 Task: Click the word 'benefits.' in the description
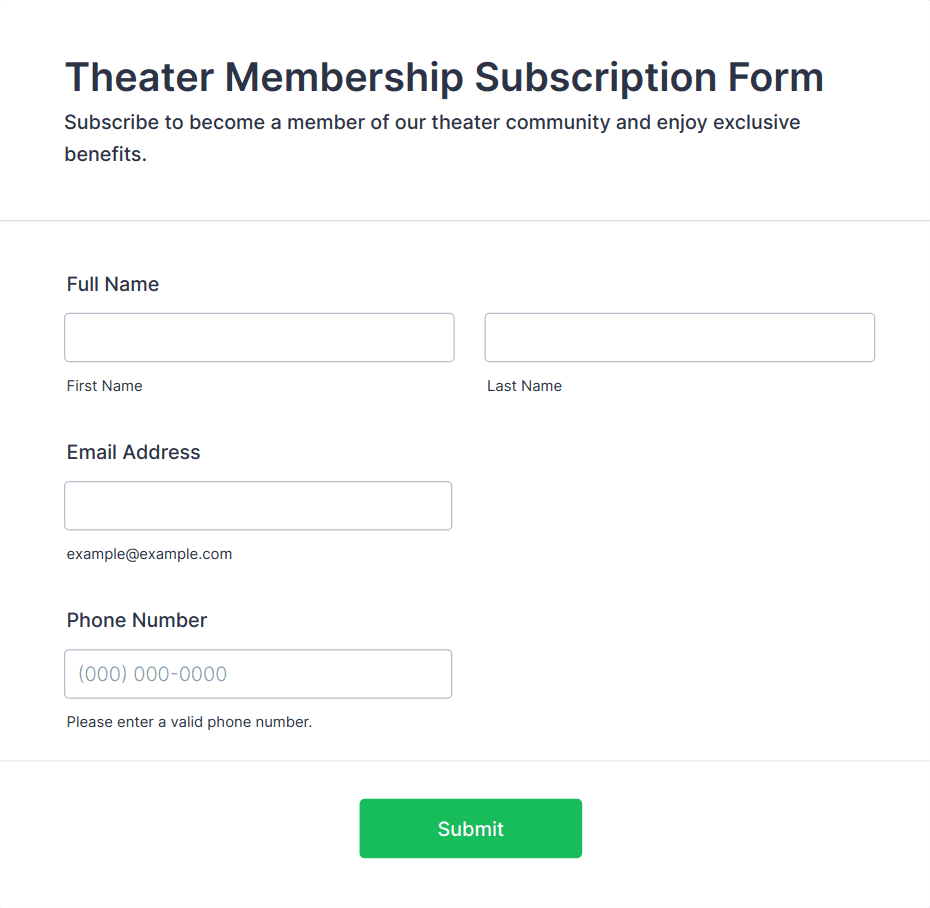pyautogui.click(x=105, y=155)
